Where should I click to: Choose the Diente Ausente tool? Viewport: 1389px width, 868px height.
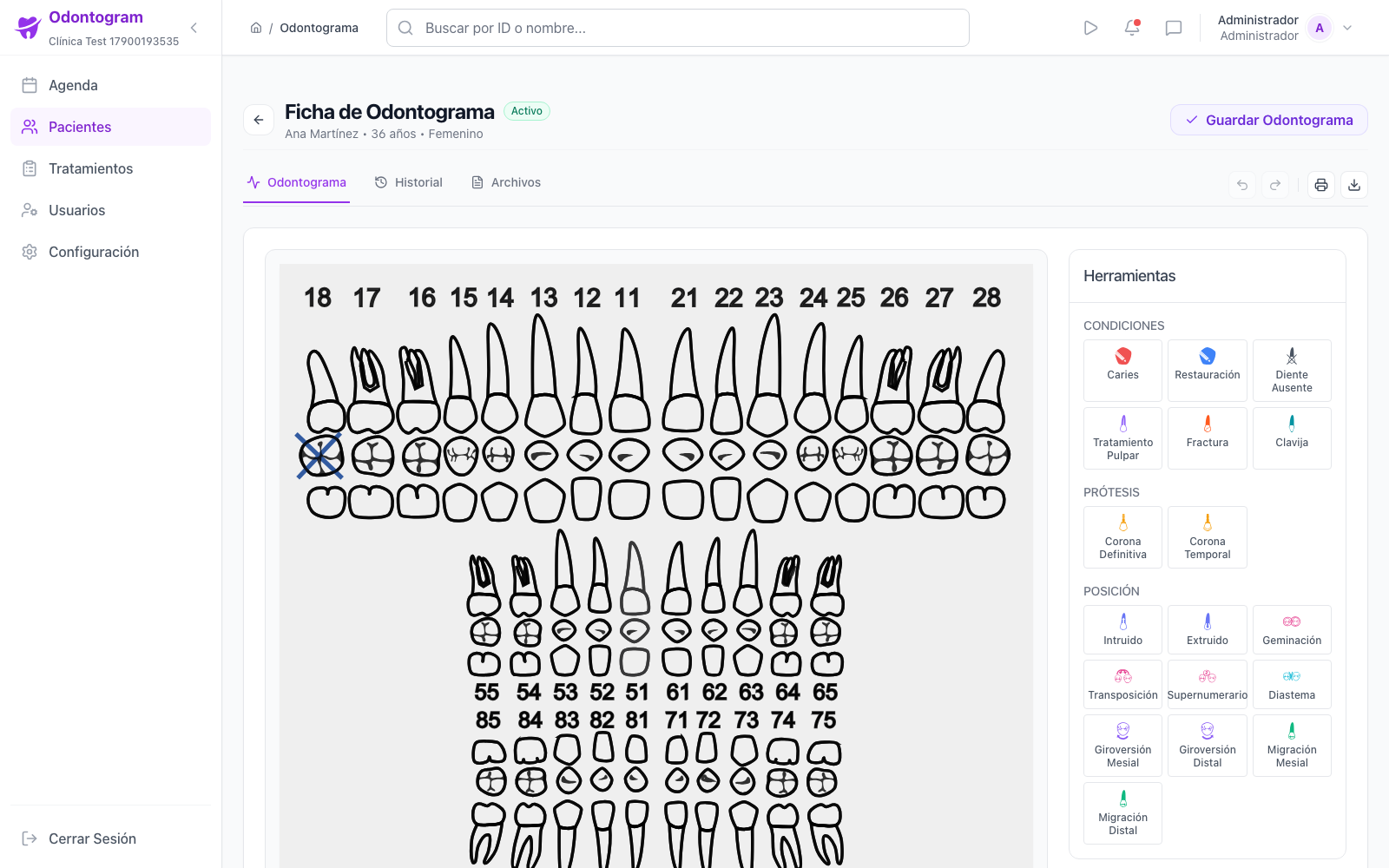click(1292, 371)
